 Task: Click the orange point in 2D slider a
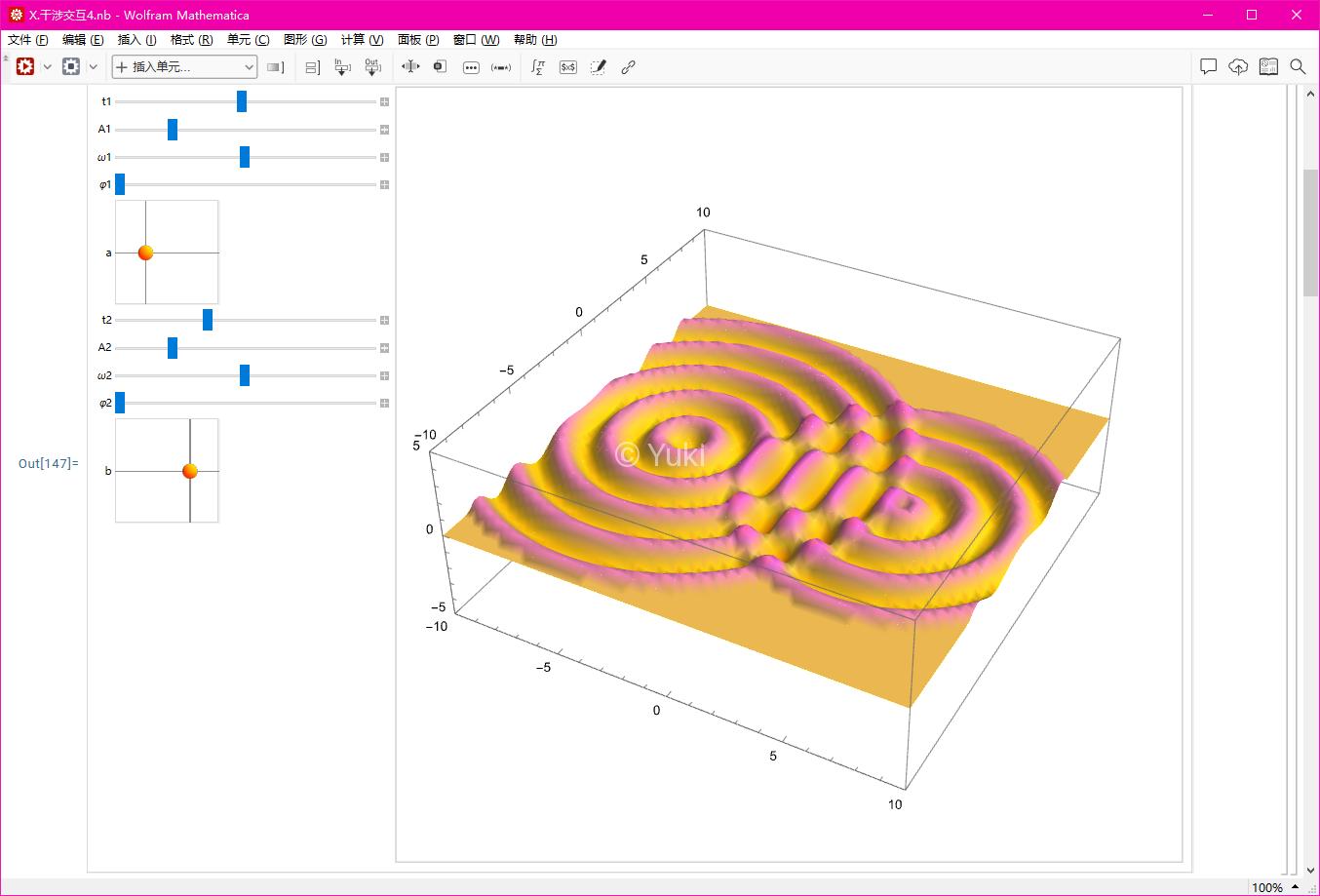tap(145, 253)
